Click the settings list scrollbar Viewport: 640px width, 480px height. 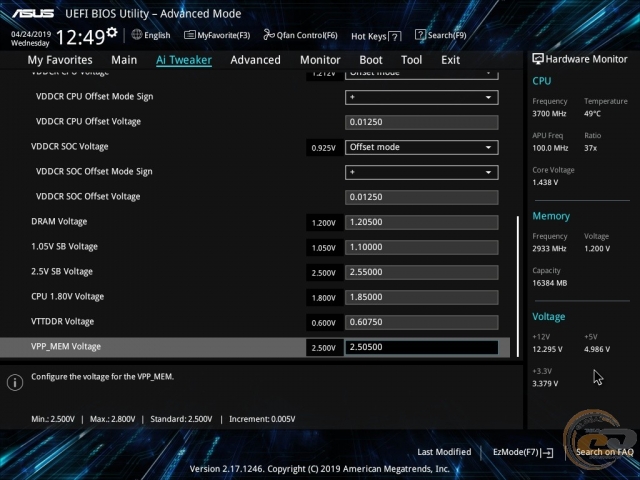[x=518, y=287]
